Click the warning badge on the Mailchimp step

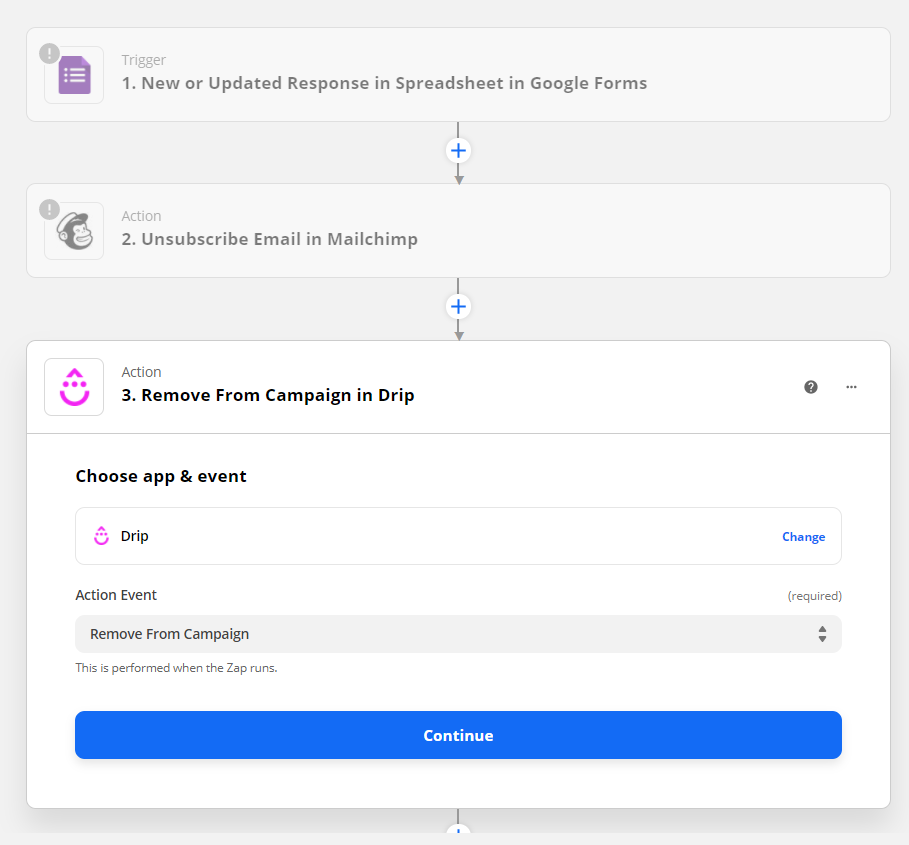tap(49, 210)
